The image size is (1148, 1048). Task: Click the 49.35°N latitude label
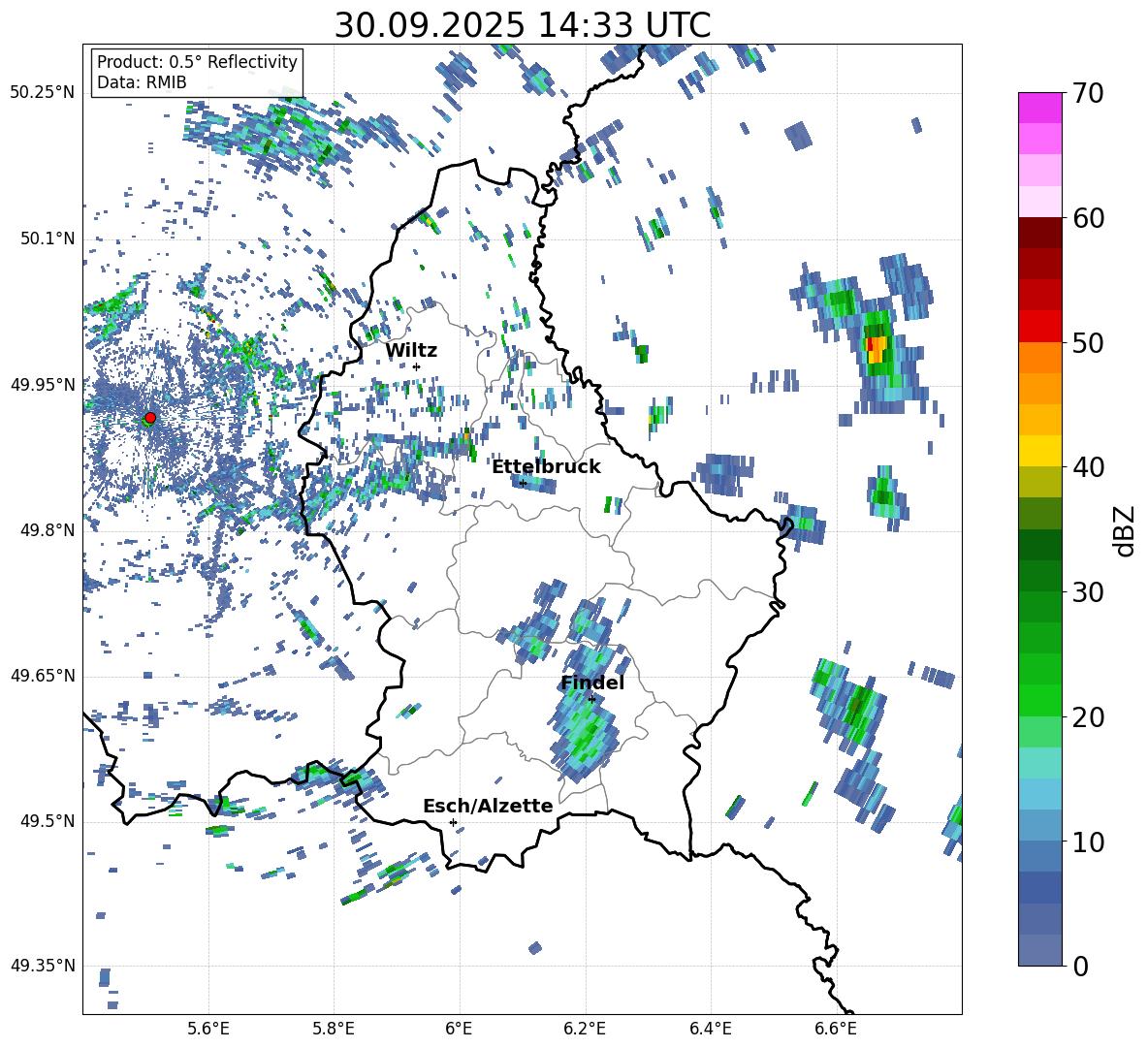[x=43, y=966]
